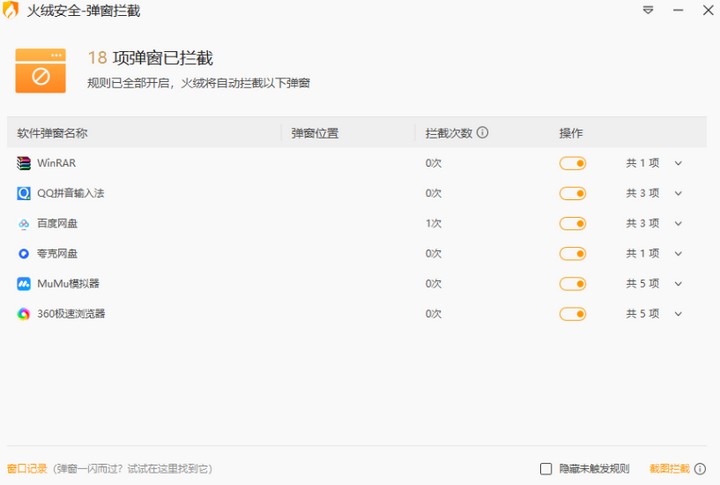Viewport: 720px width, 485px height.
Task: Expand the MuMu模拟器 rules chevron
Action: pos(678,284)
